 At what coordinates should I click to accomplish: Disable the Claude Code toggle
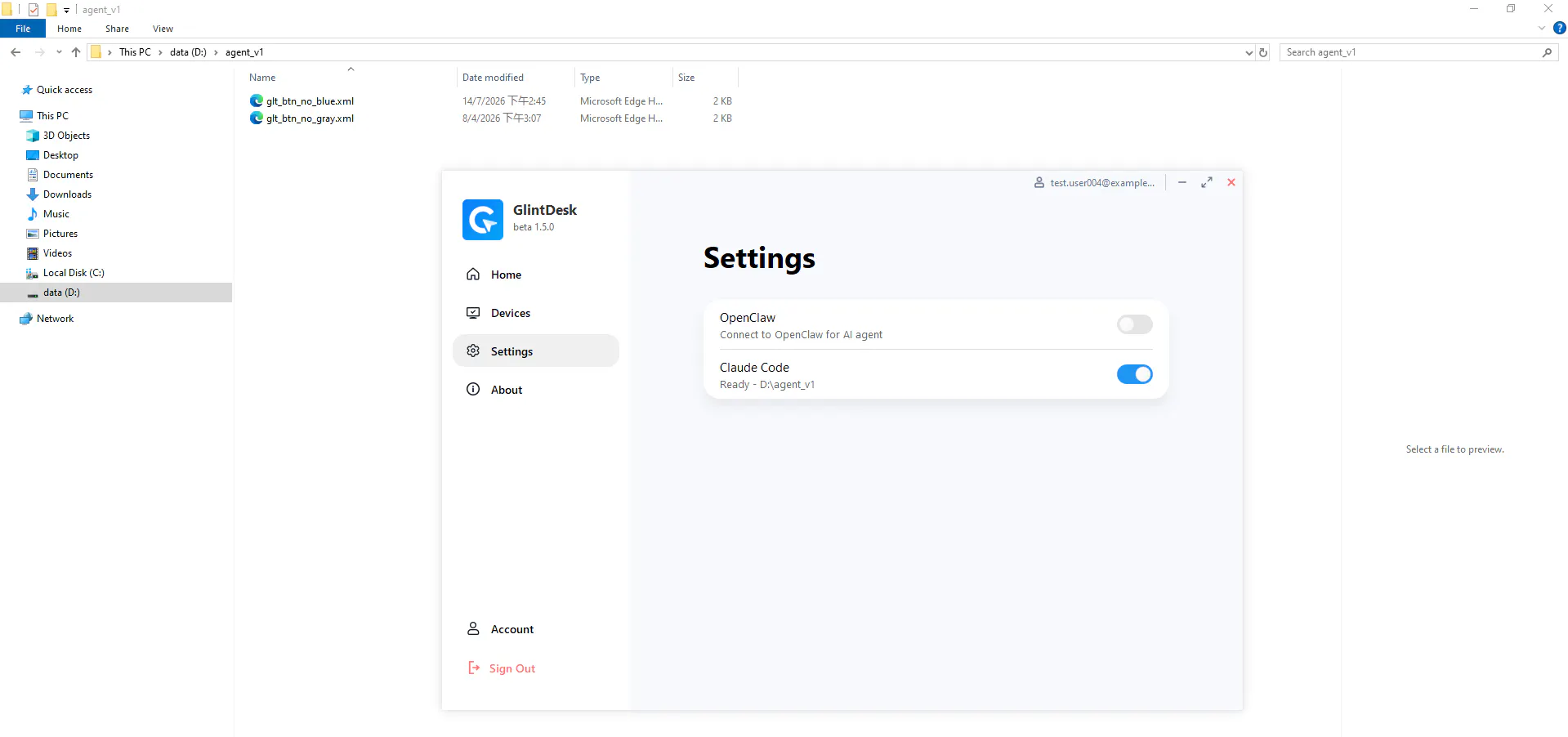[x=1134, y=374]
